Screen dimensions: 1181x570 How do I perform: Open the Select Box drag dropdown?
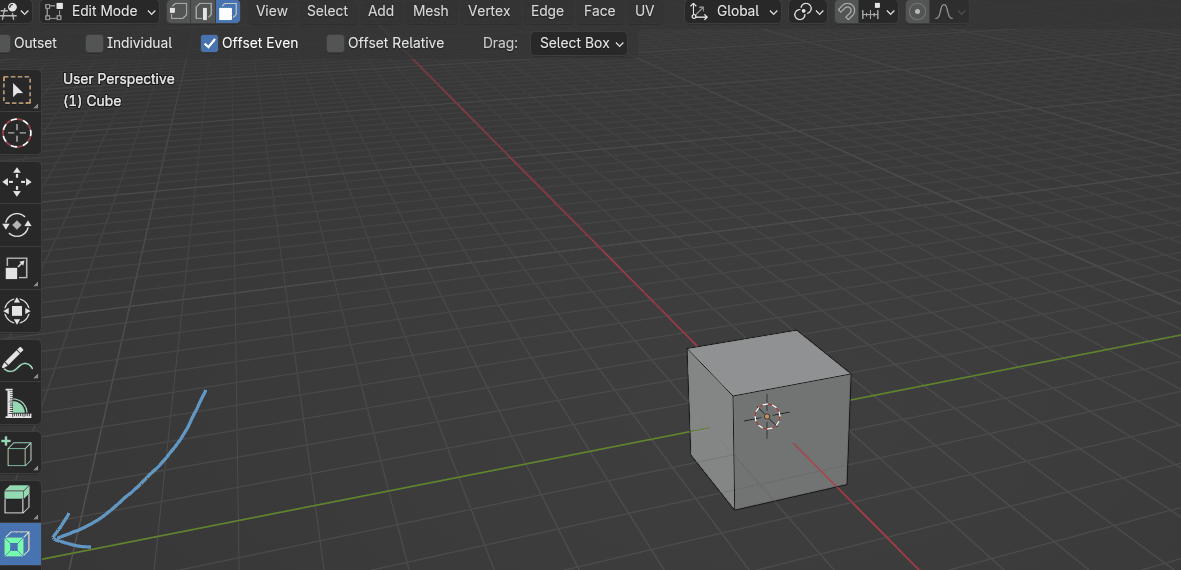click(x=581, y=43)
